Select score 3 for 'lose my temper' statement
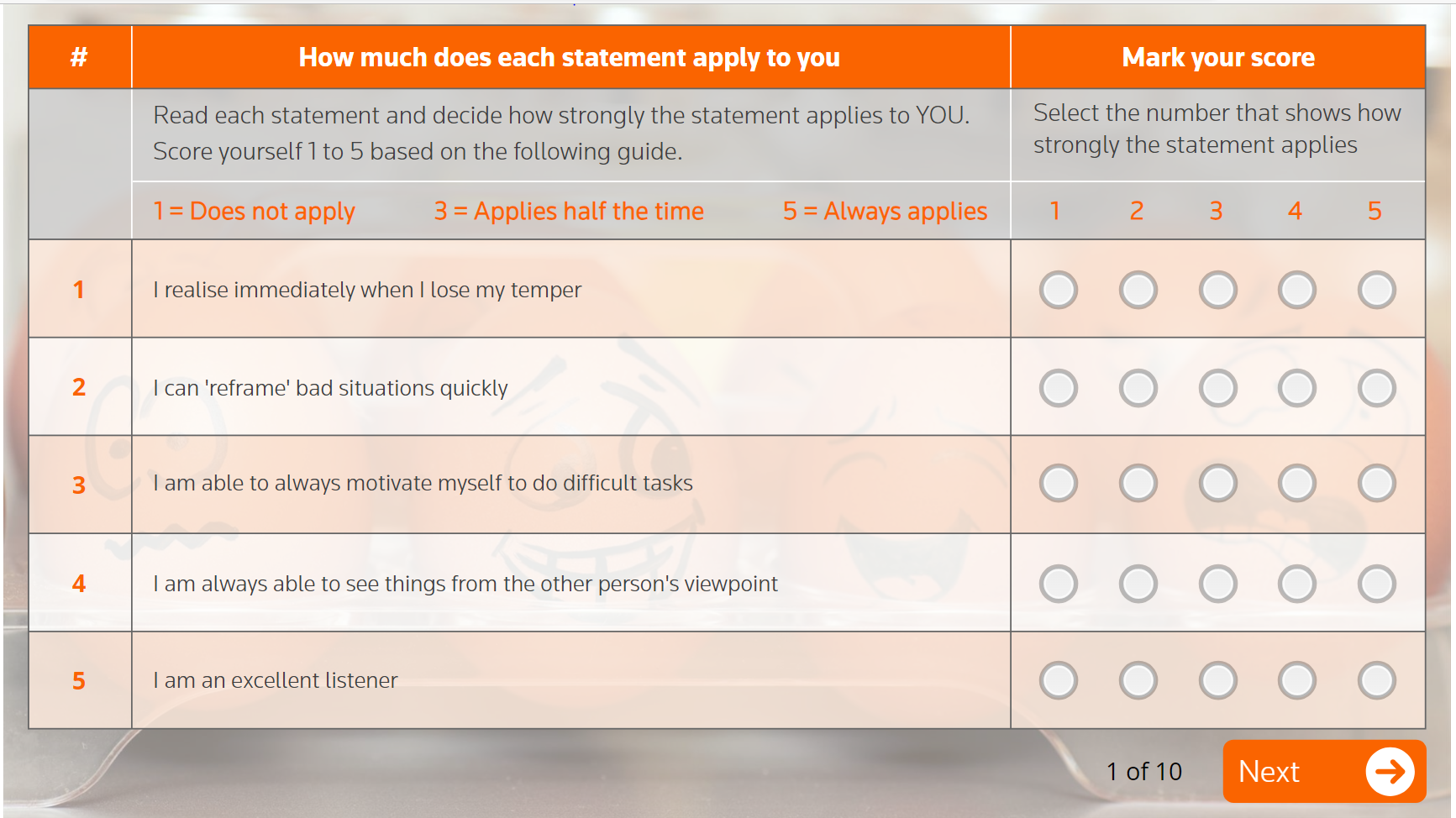This screenshot has height=818, width=1456. [1217, 290]
